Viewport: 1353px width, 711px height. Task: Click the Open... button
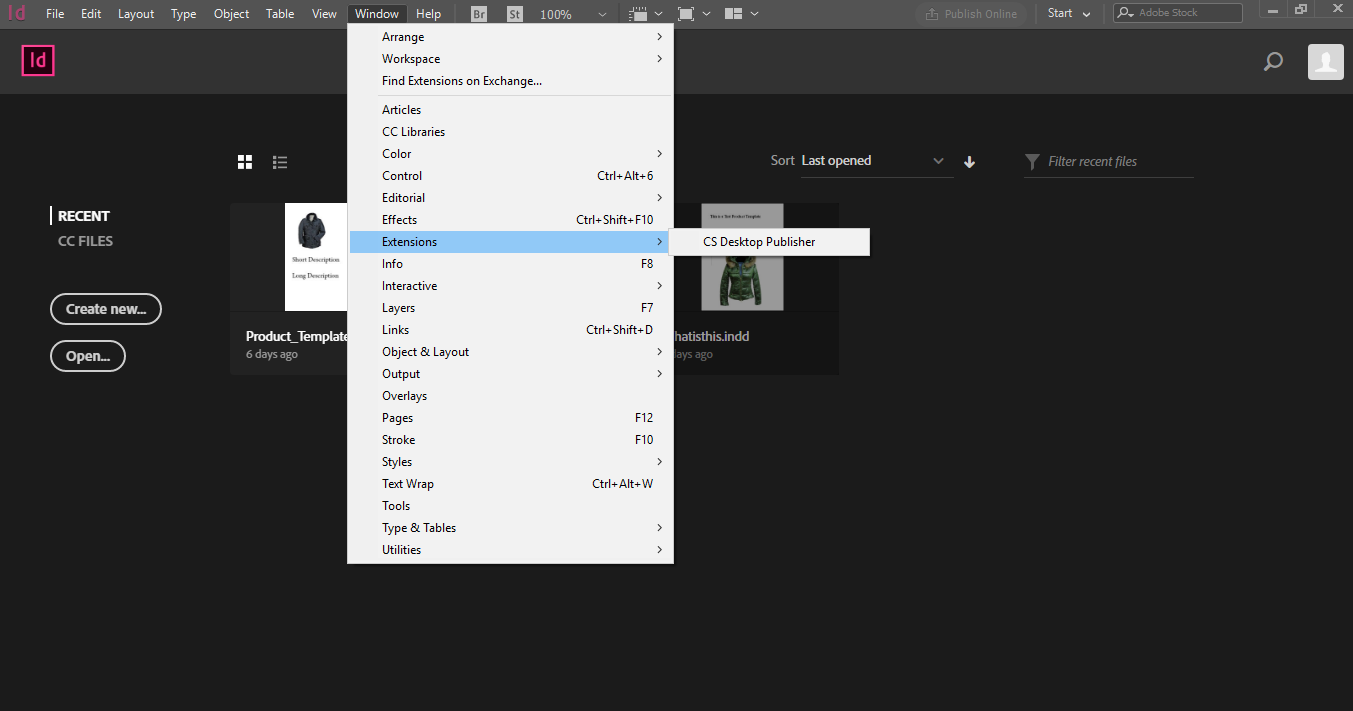(x=88, y=356)
